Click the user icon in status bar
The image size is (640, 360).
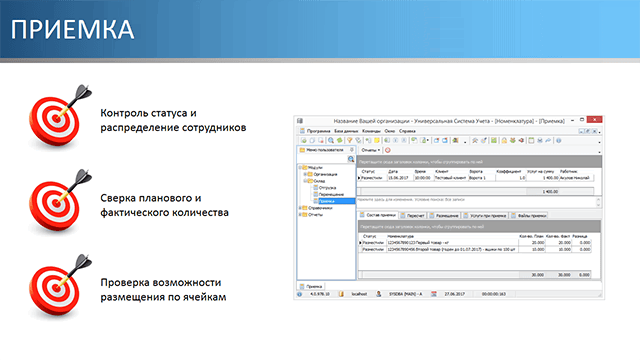(x=379, y=294)
